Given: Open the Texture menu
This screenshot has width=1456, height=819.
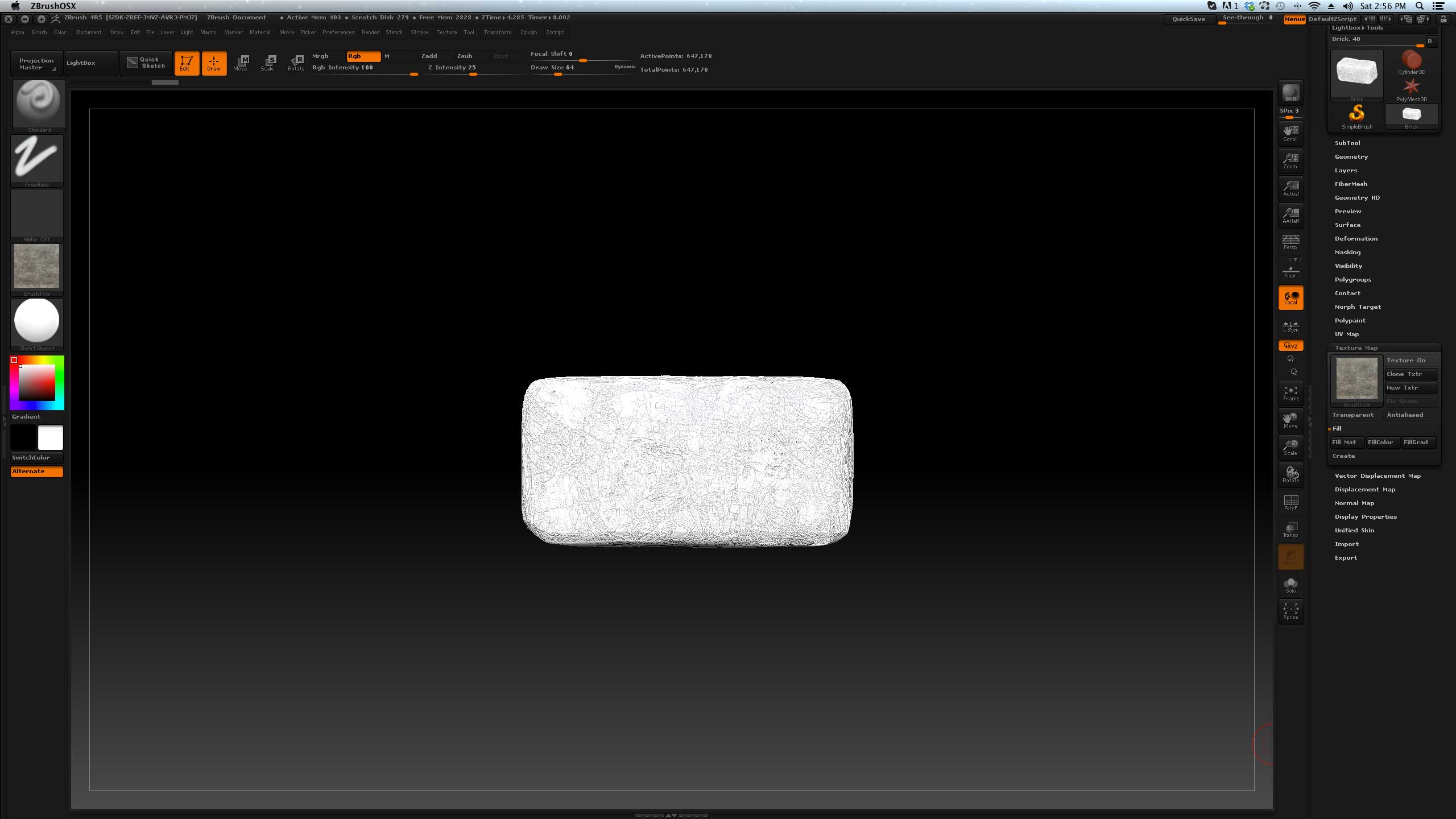Looking at the screenshot, I should pyautogui.click(x=446, y=32).
